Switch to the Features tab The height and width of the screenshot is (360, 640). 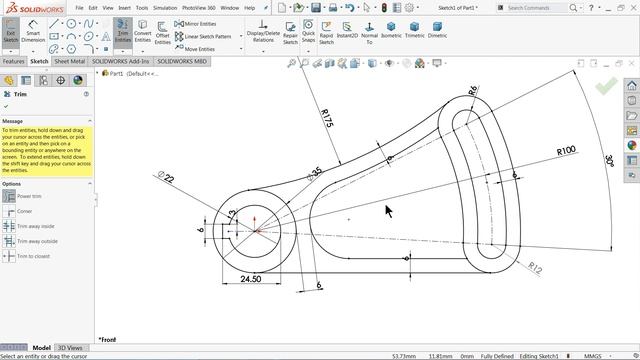13,61
